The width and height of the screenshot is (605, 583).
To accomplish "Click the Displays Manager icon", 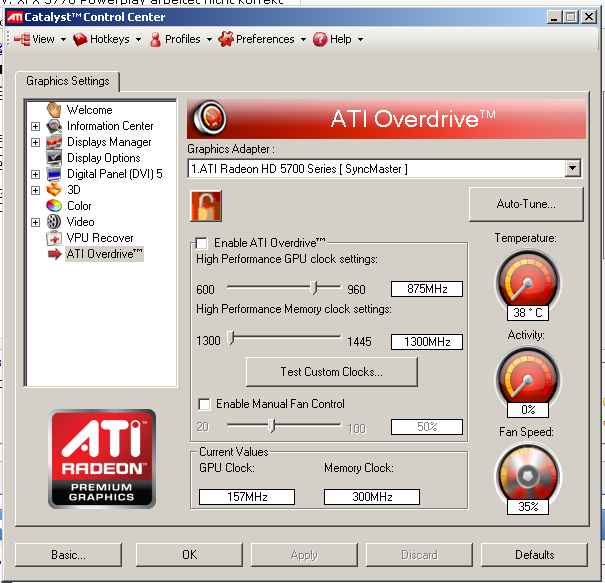I will (x=54, y=142).
